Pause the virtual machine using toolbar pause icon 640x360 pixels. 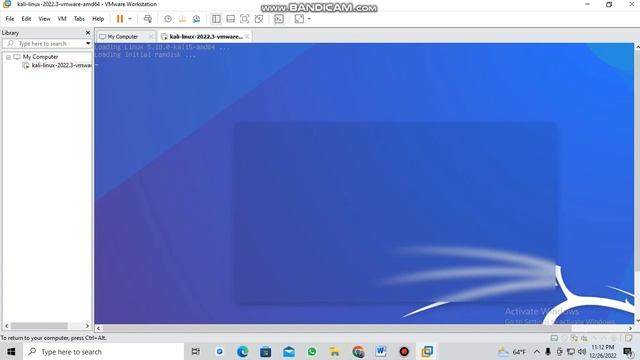tap(120, 19)
